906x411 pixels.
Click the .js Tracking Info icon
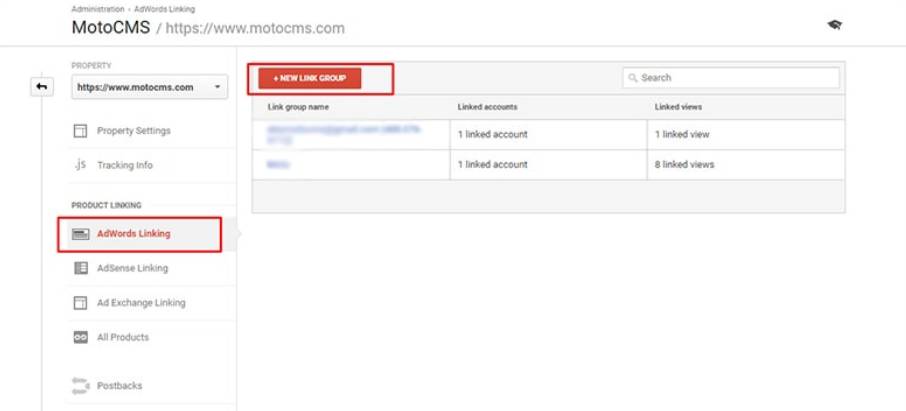point(80,165)
